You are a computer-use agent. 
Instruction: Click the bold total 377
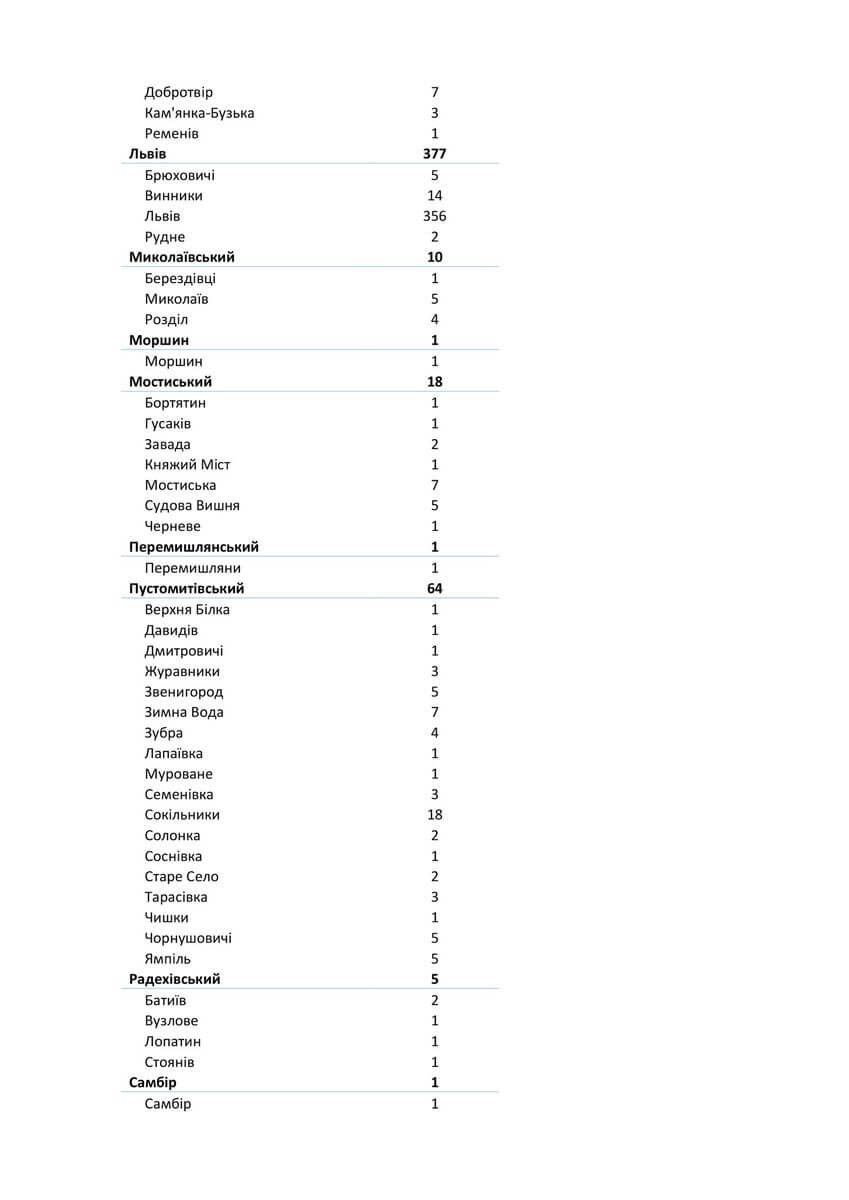[435, 155]
